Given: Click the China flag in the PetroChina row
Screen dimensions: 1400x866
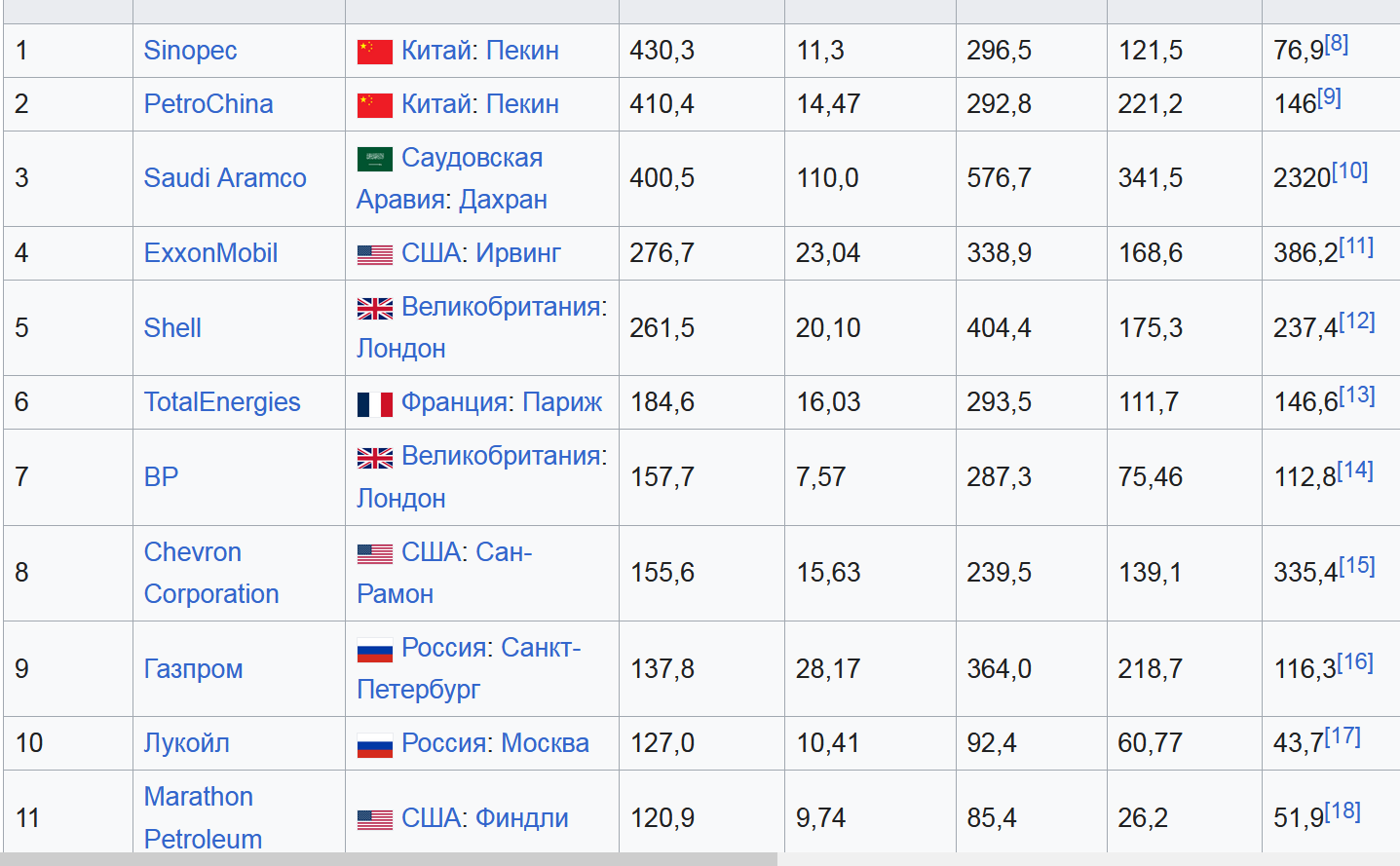Looking at the screenshot, I should (x=375, y=105).
